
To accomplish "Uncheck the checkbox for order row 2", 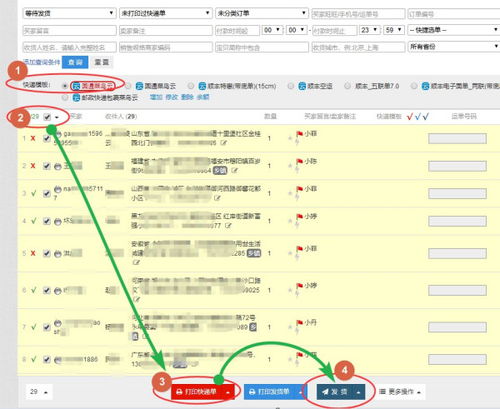I will 47,166.
